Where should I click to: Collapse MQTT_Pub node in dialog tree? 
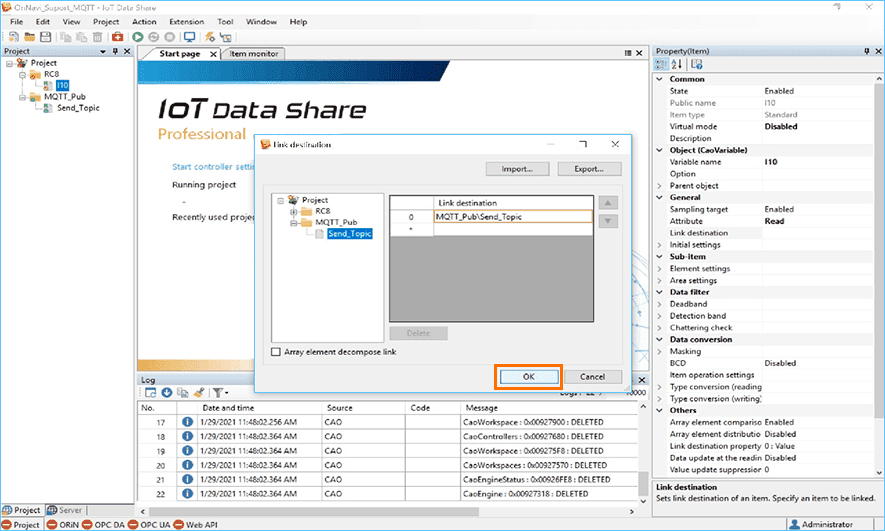[293, 223]
